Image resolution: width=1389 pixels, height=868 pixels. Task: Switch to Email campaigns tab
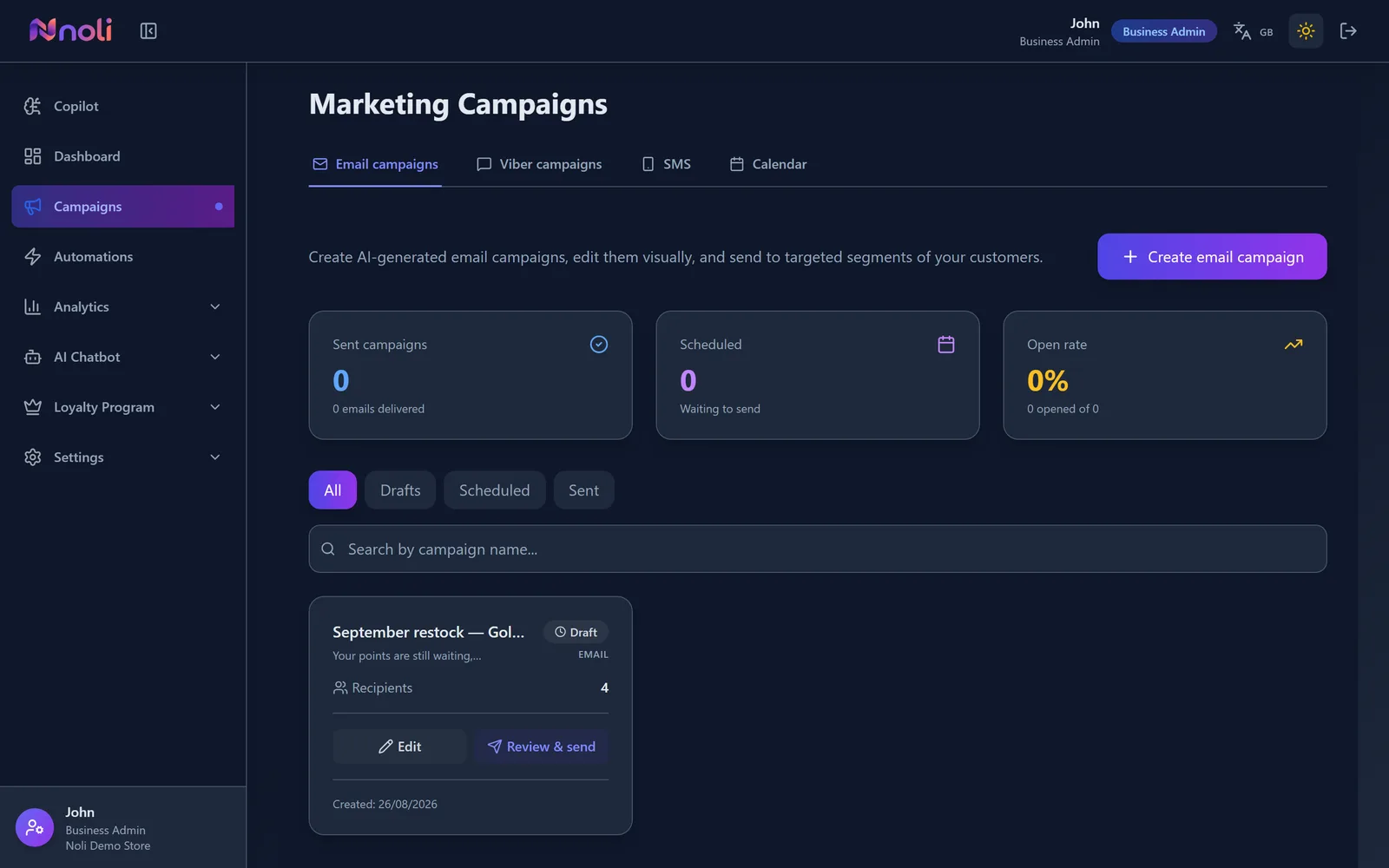pos(375,164)
